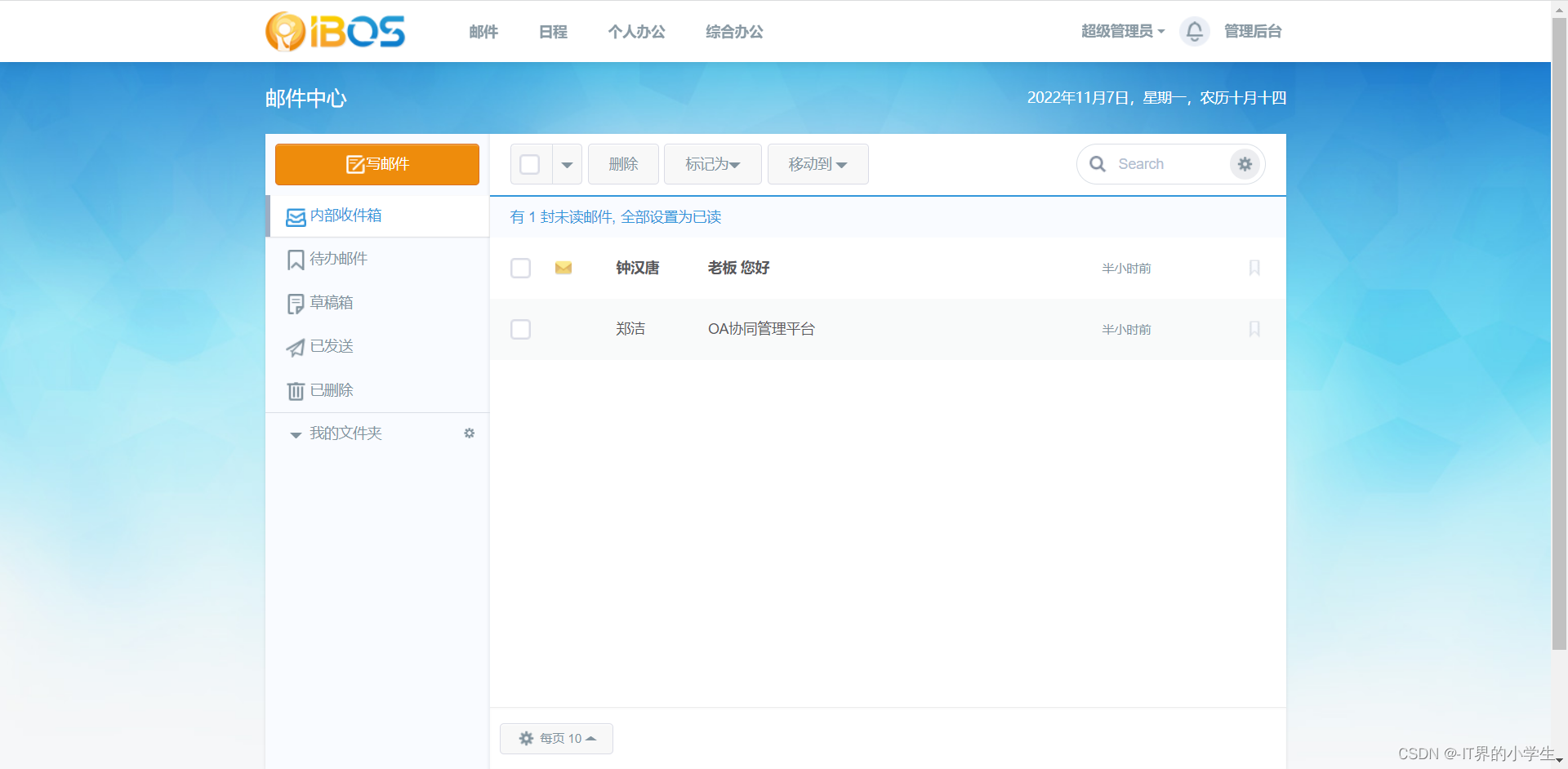
Task: Open the 综合办公 menu
Action: pos(733,31)
